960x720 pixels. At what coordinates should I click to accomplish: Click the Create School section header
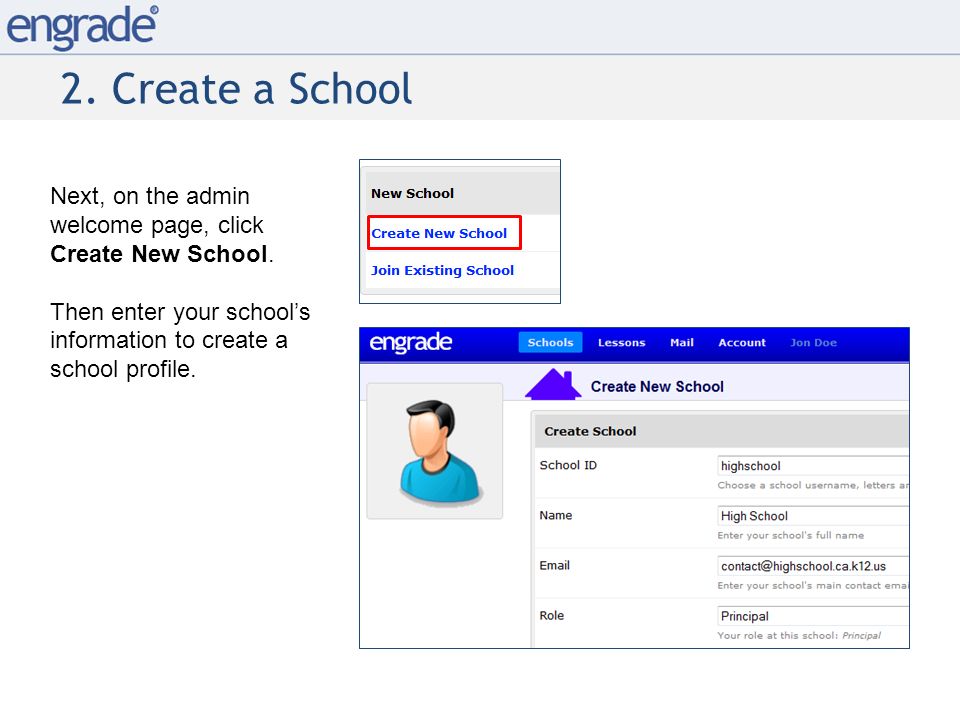590,432
